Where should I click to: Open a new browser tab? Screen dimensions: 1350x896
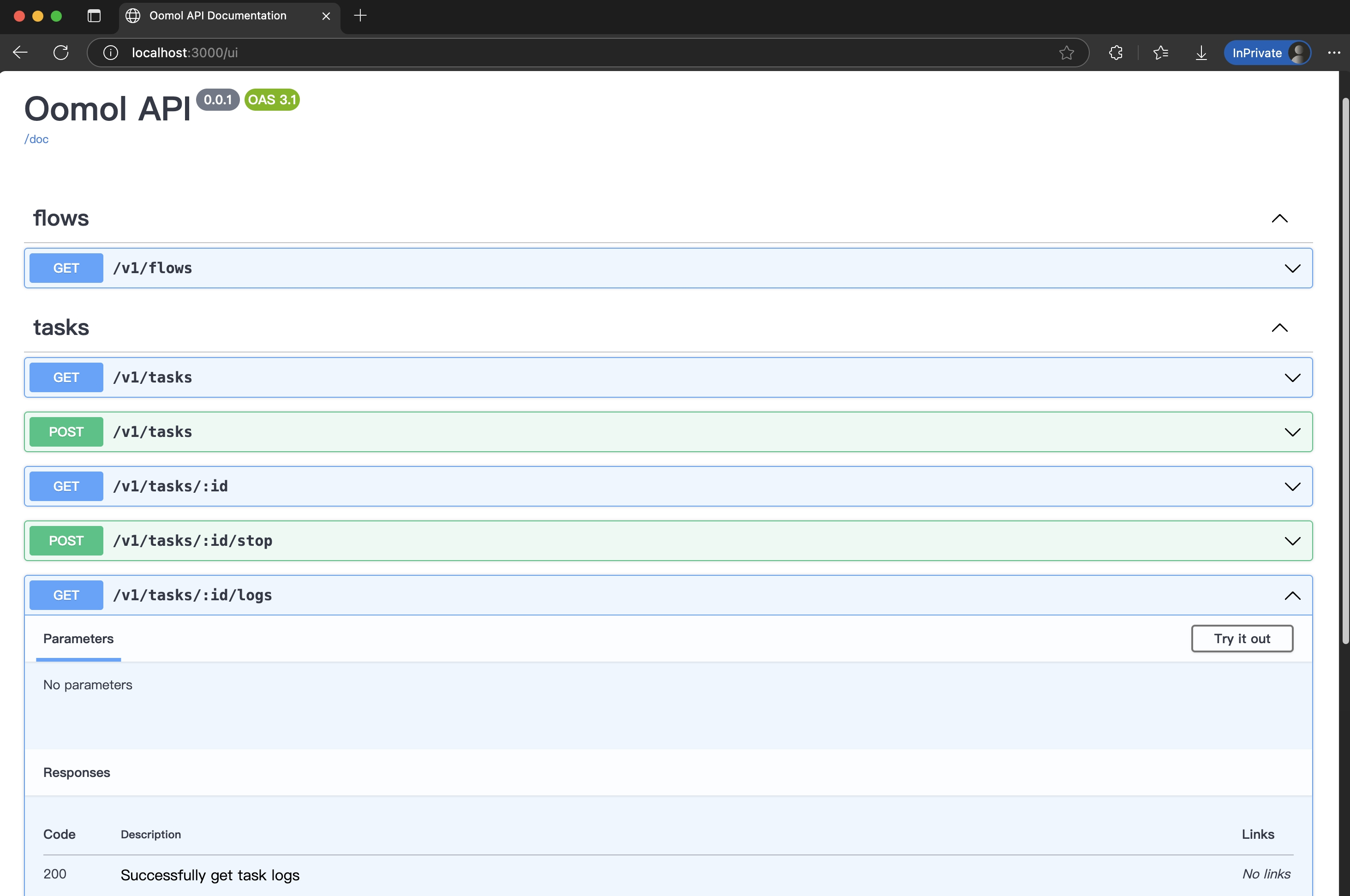click(360, 15)
